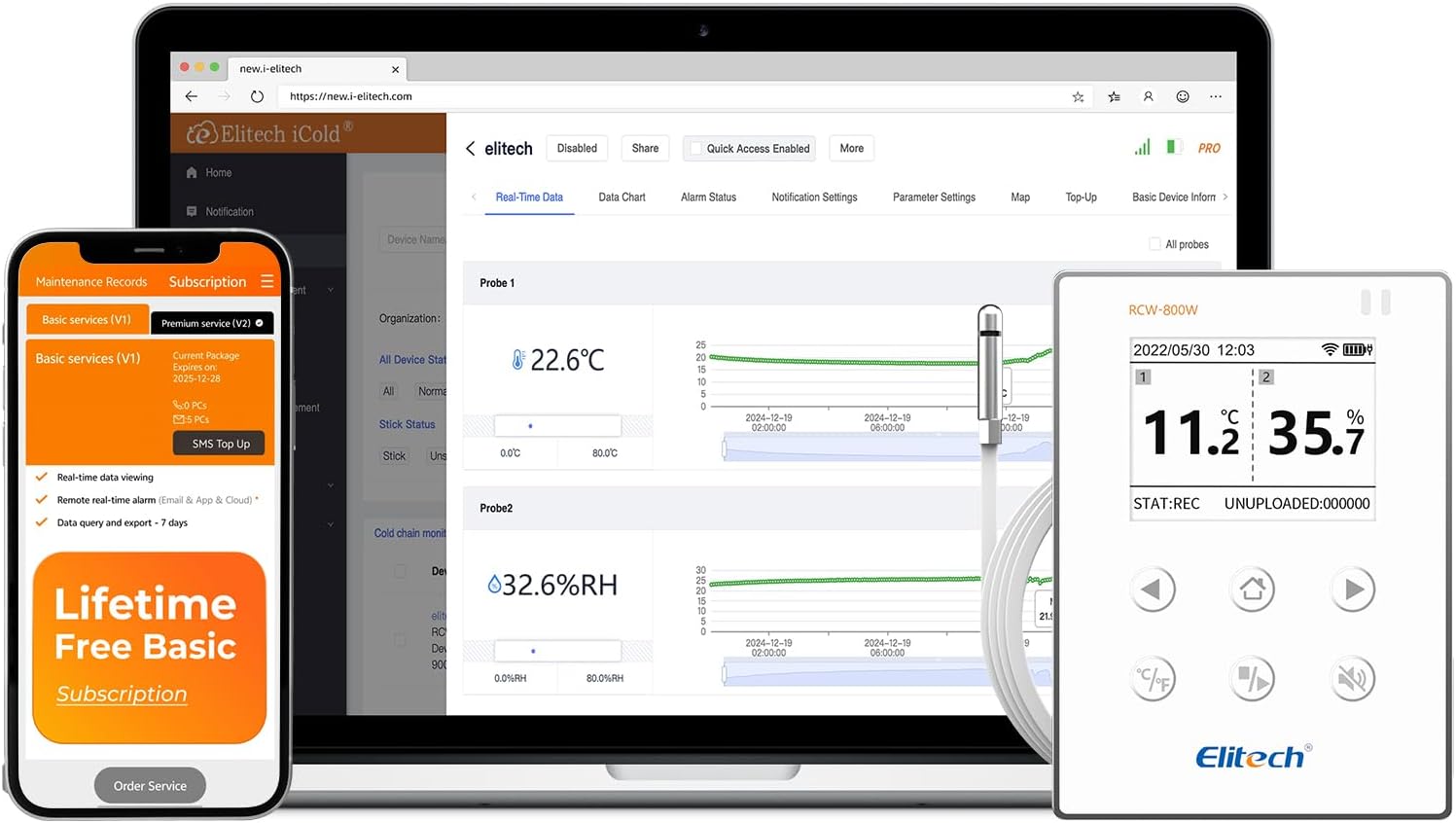Viewport: 1456px width, 823px height.
Task: Select the Basic services (V1) tab on phone
Action: 87,319
